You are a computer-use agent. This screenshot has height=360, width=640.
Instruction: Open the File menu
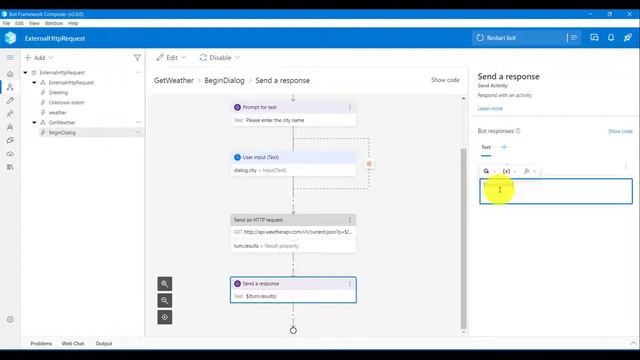[x=6, y=23]
